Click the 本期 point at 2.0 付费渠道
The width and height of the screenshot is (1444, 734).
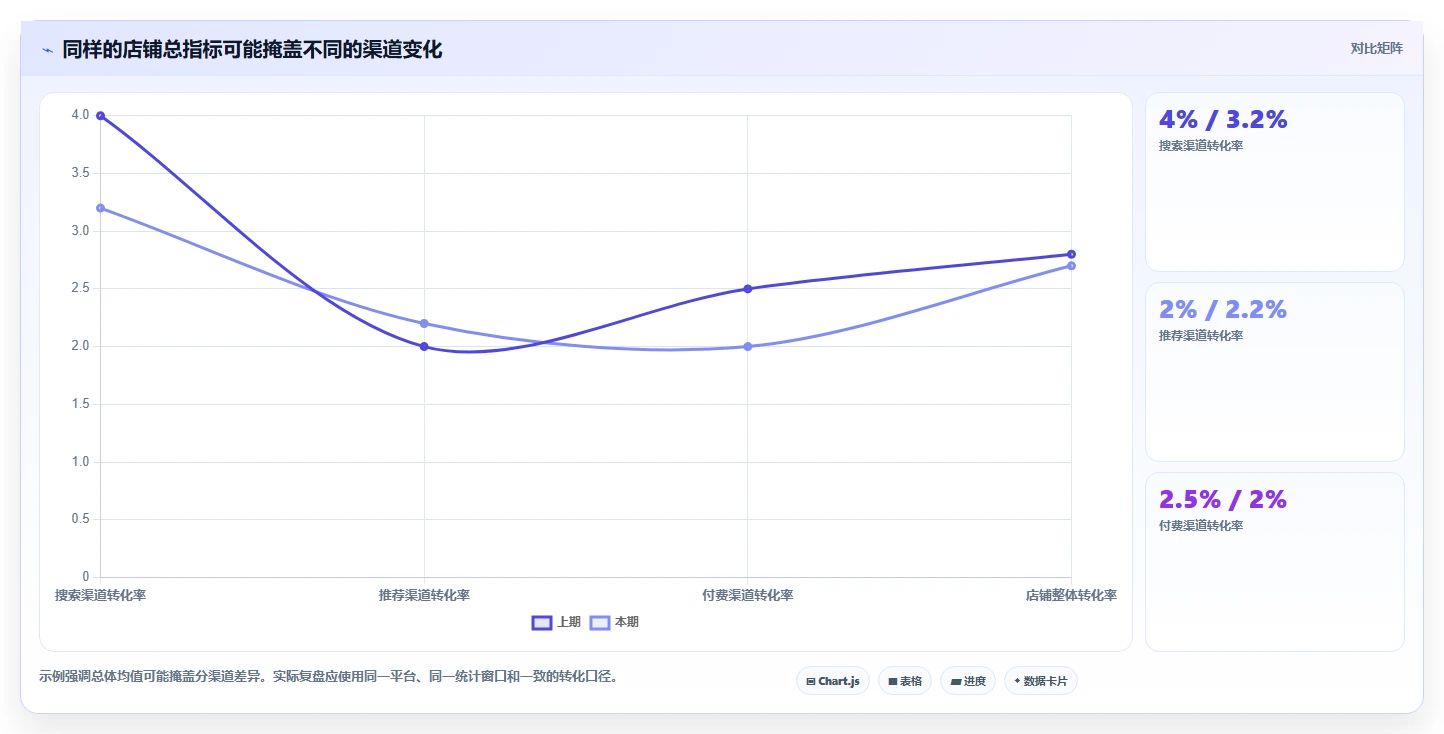point(748,347)
